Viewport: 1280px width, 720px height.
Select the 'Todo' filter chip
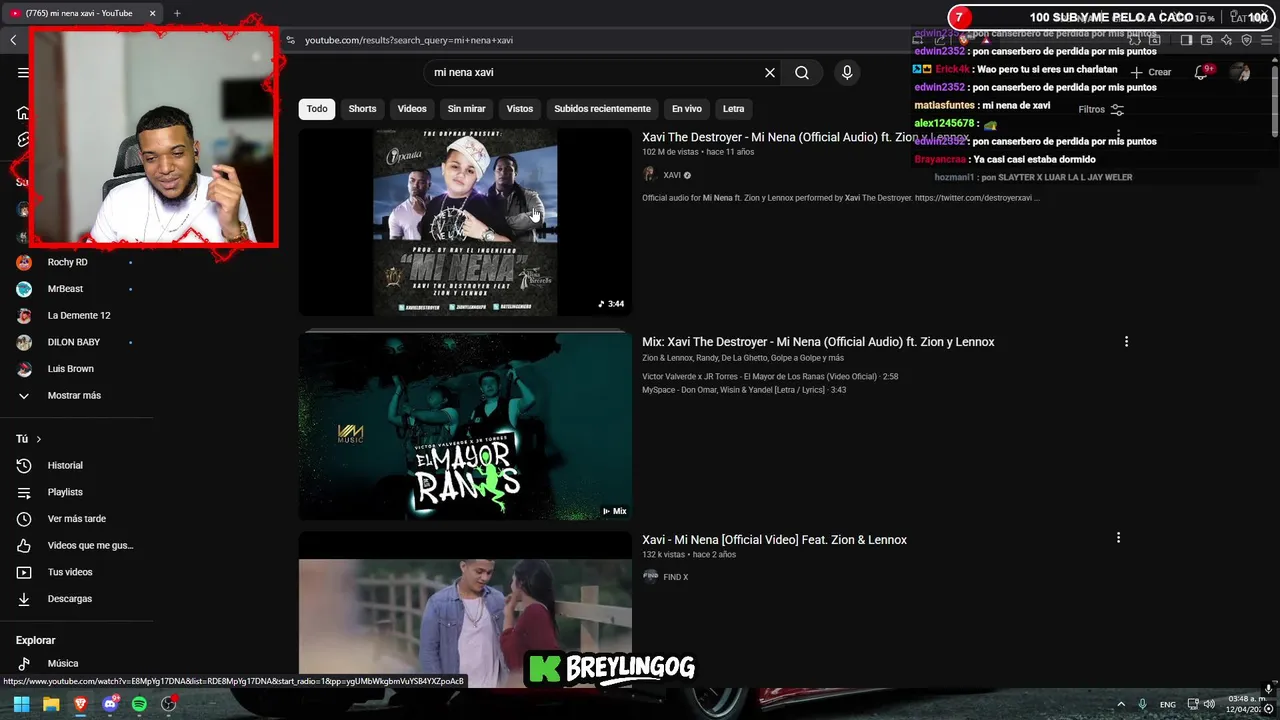(317, 109)
